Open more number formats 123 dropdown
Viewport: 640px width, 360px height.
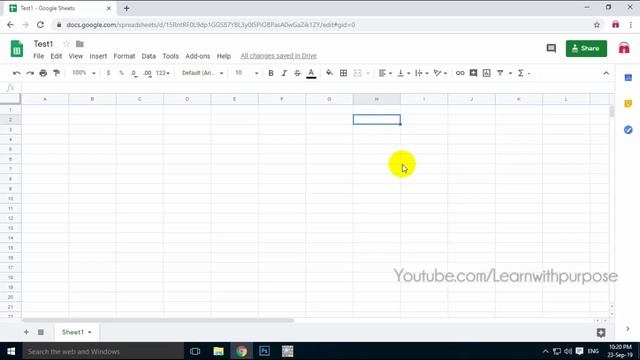(162, 73)
